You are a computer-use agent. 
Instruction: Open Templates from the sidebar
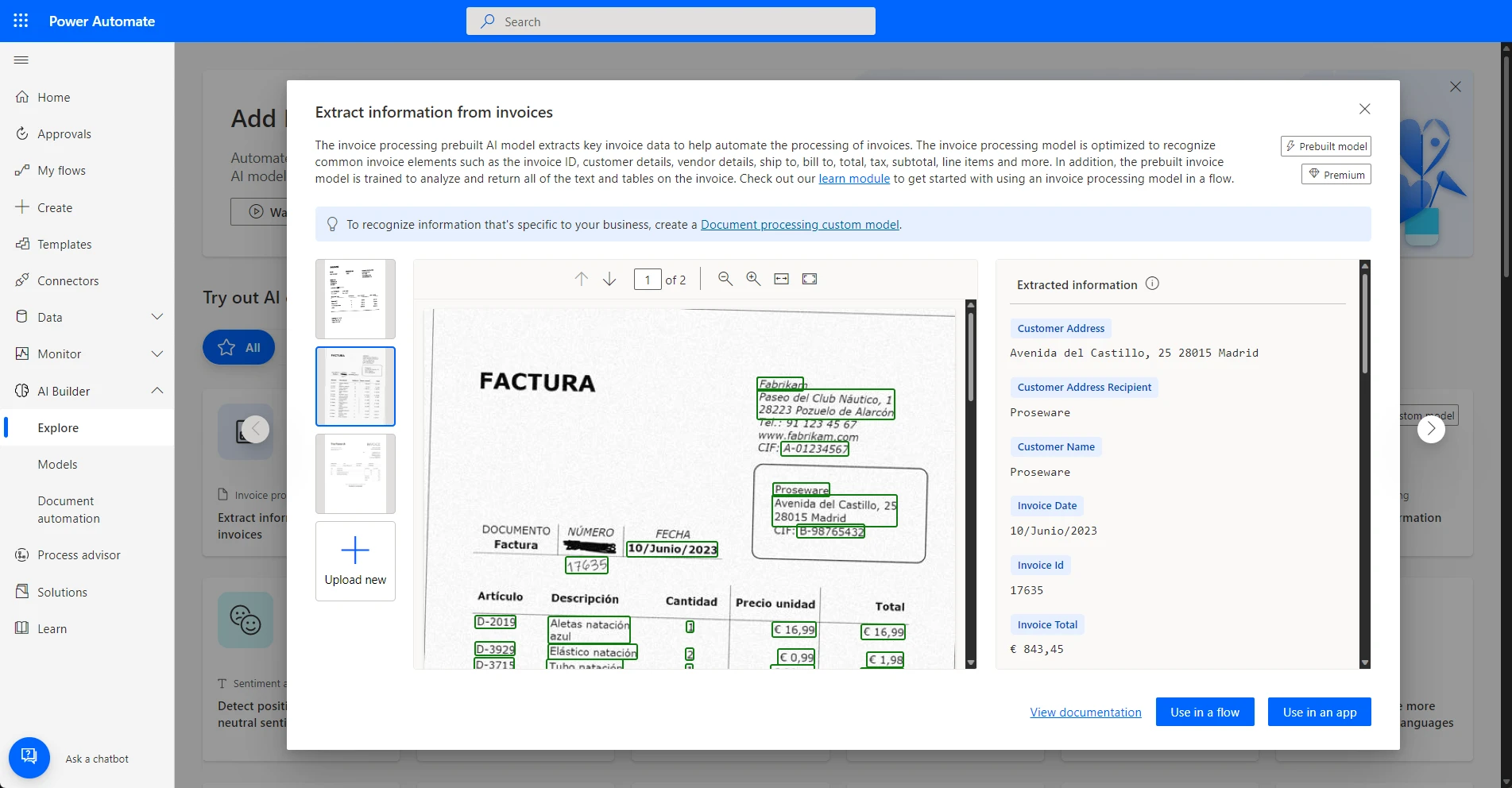pyautogui.click(x=64, y=244)
